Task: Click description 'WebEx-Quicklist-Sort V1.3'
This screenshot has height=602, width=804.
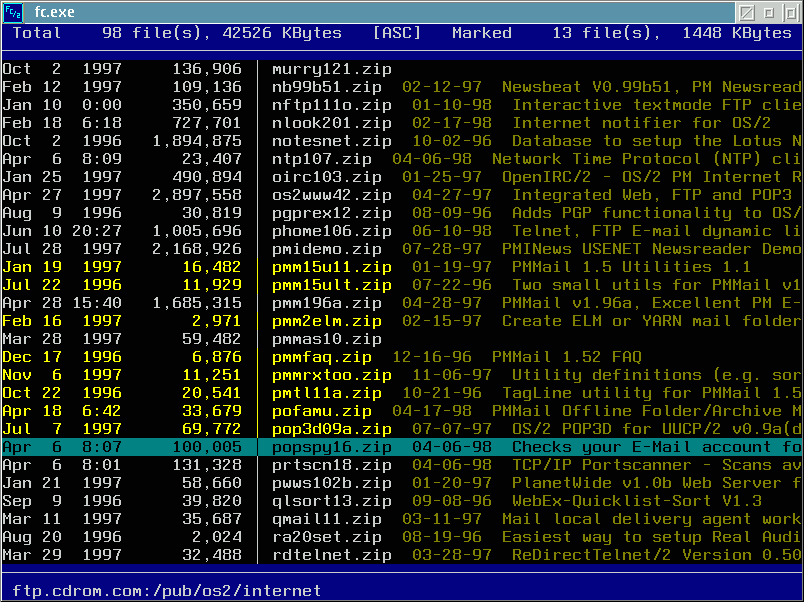Action: 637,501
